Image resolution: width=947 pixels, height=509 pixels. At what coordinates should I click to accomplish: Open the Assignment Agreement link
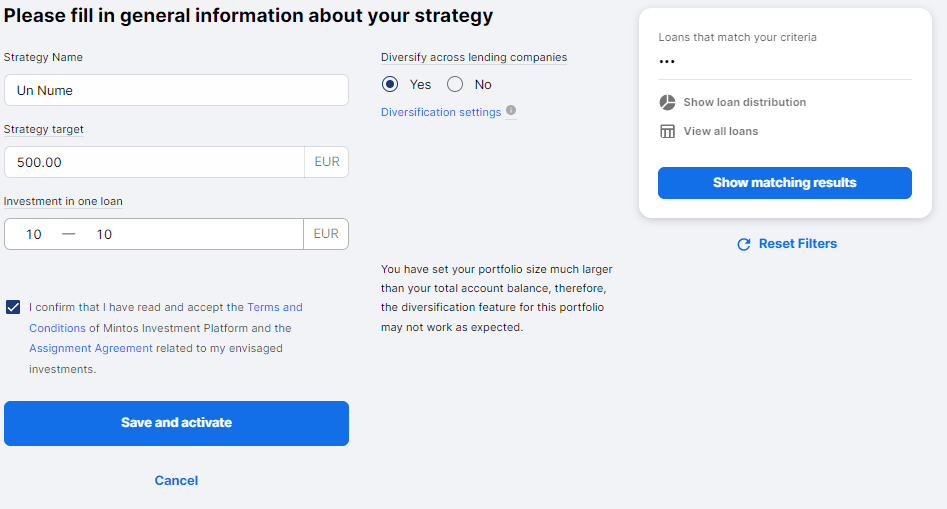coord(91,348)
